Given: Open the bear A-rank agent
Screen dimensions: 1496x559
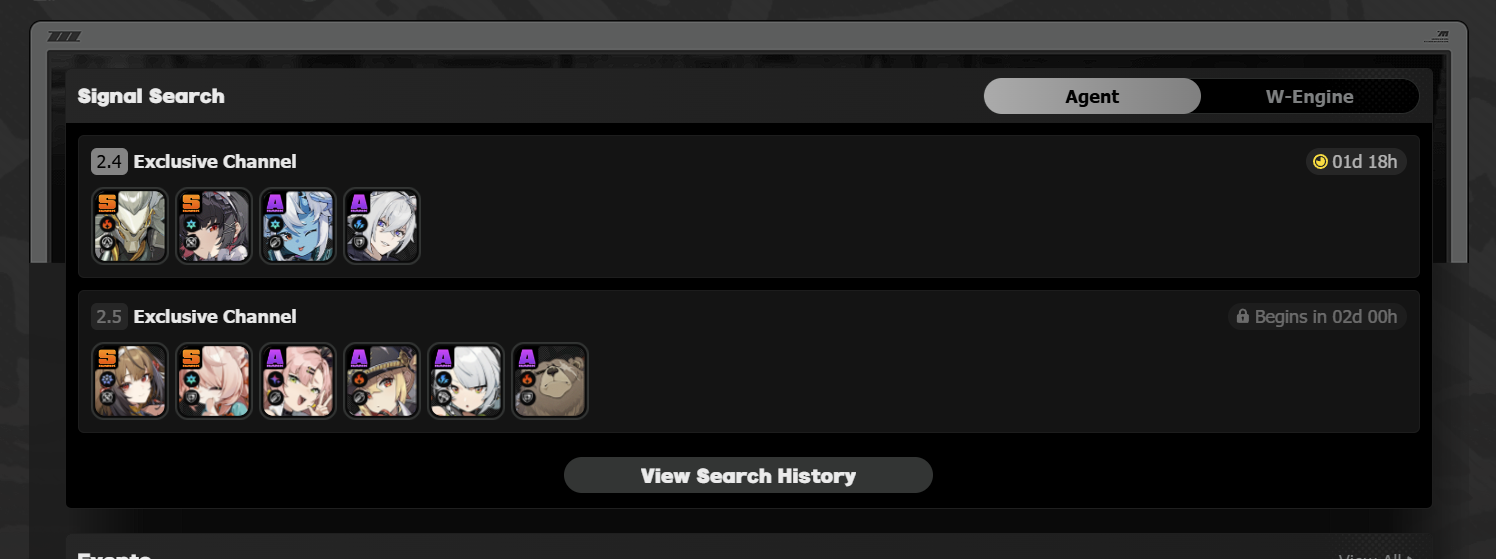Looking at the screenshot, I should pyautogui.click(x=550, y=381).
